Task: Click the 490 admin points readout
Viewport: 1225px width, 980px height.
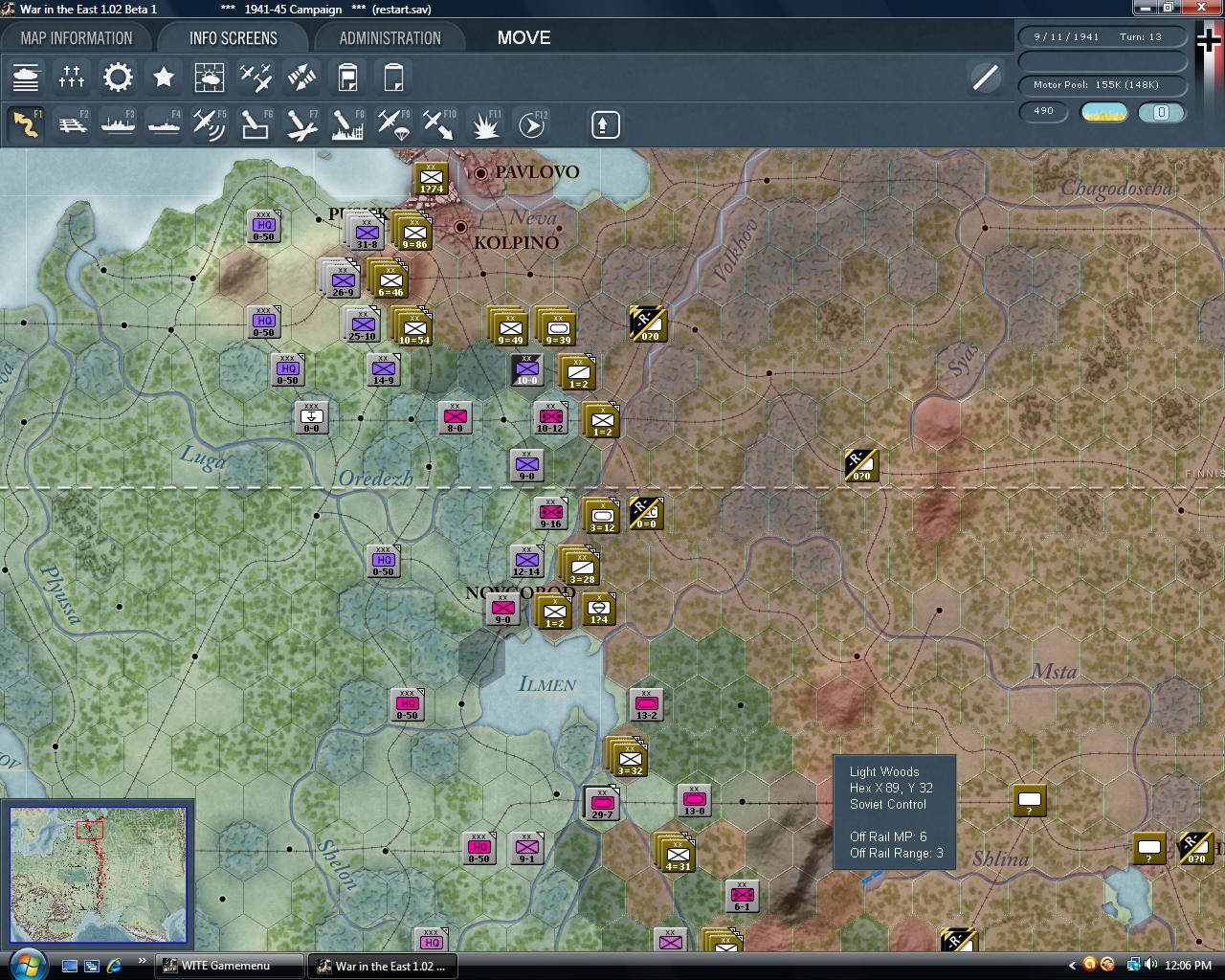Action: (1043, 111)
